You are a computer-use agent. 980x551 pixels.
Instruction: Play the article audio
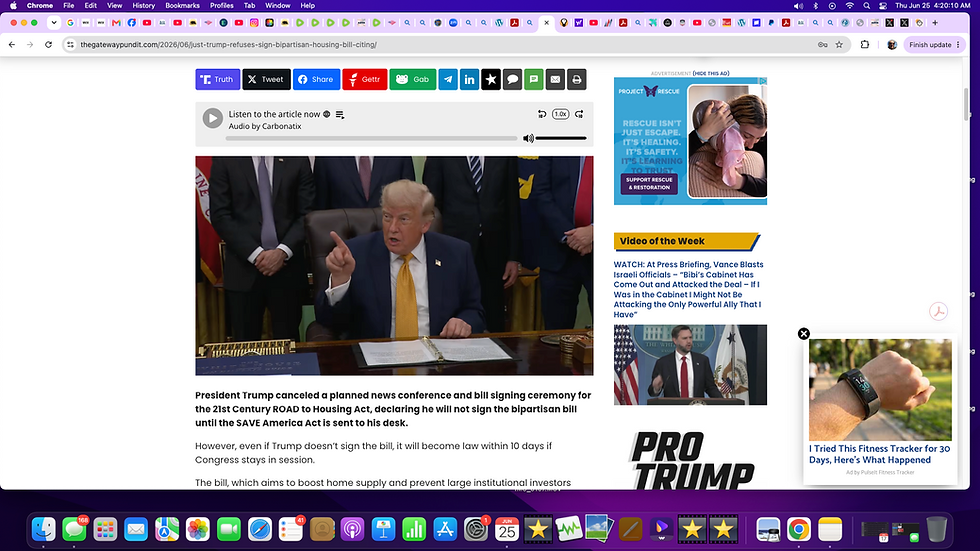(212, 118)
